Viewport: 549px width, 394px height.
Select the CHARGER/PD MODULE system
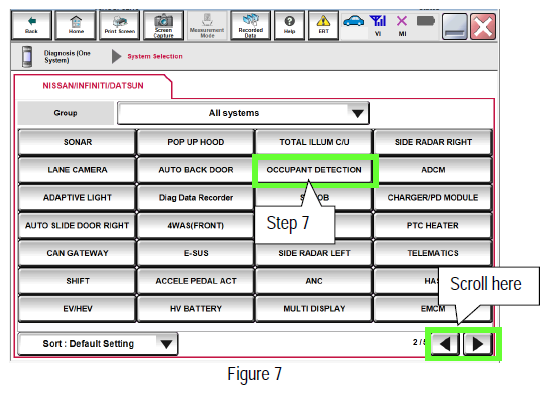point(433,198)
